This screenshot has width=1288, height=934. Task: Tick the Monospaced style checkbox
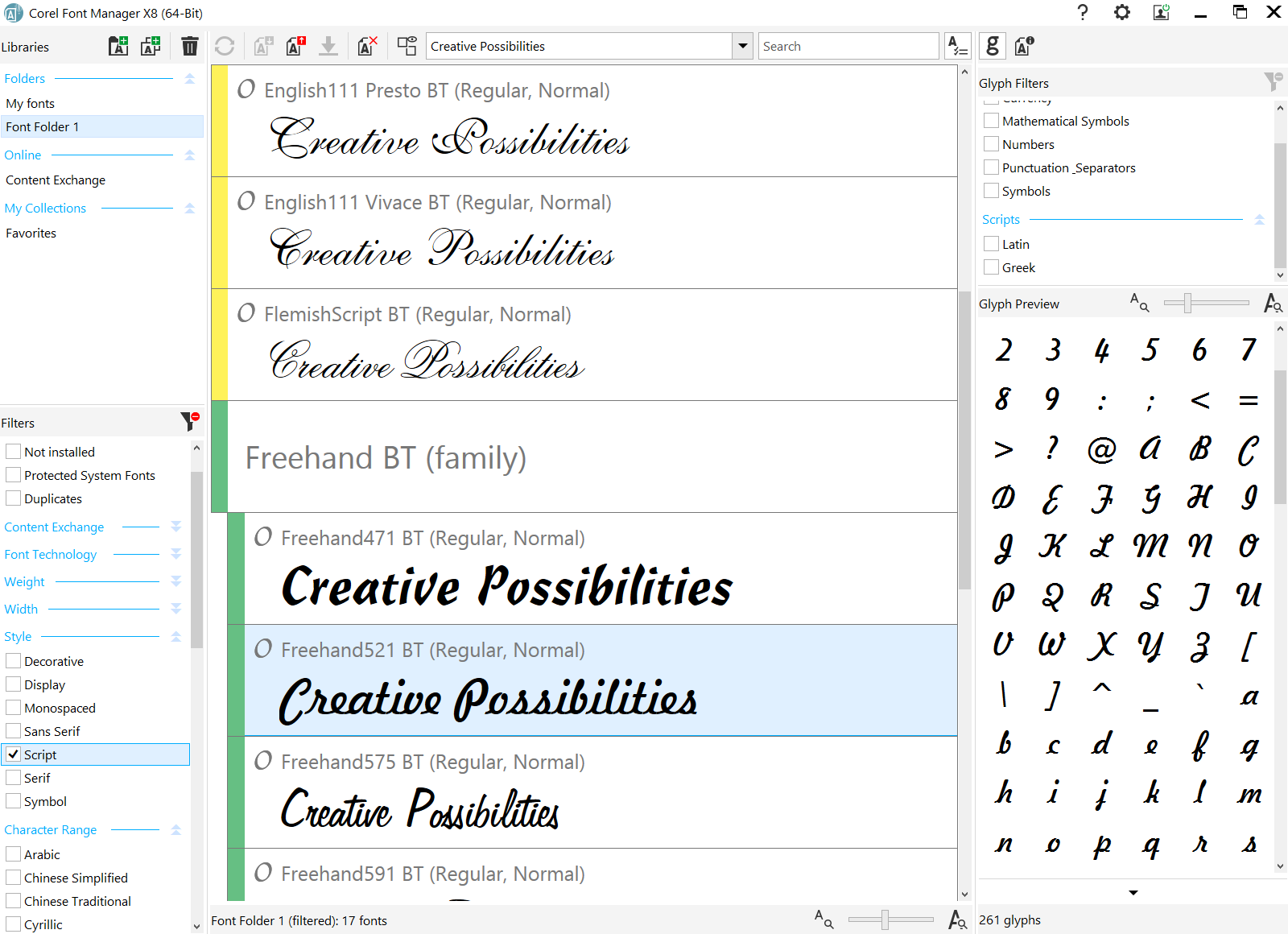point(14,707)
